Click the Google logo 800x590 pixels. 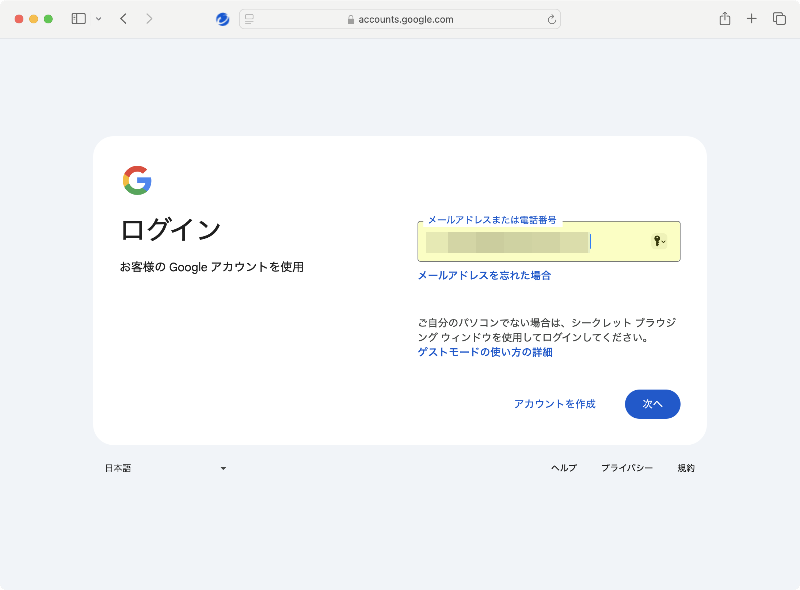point(137,180)
